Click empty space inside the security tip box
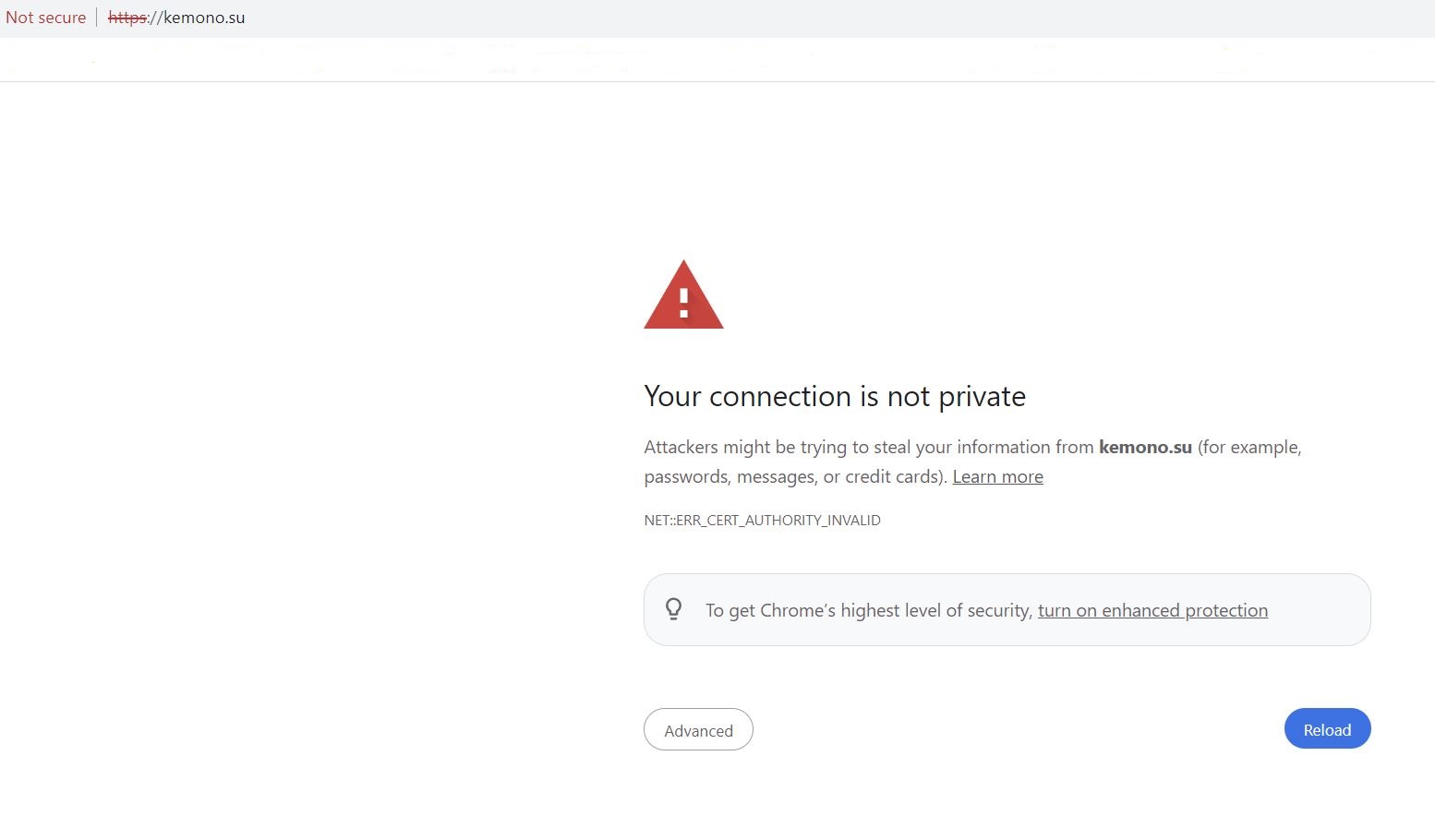This screenshot has height=840, width=1435. click(1319, 610)
